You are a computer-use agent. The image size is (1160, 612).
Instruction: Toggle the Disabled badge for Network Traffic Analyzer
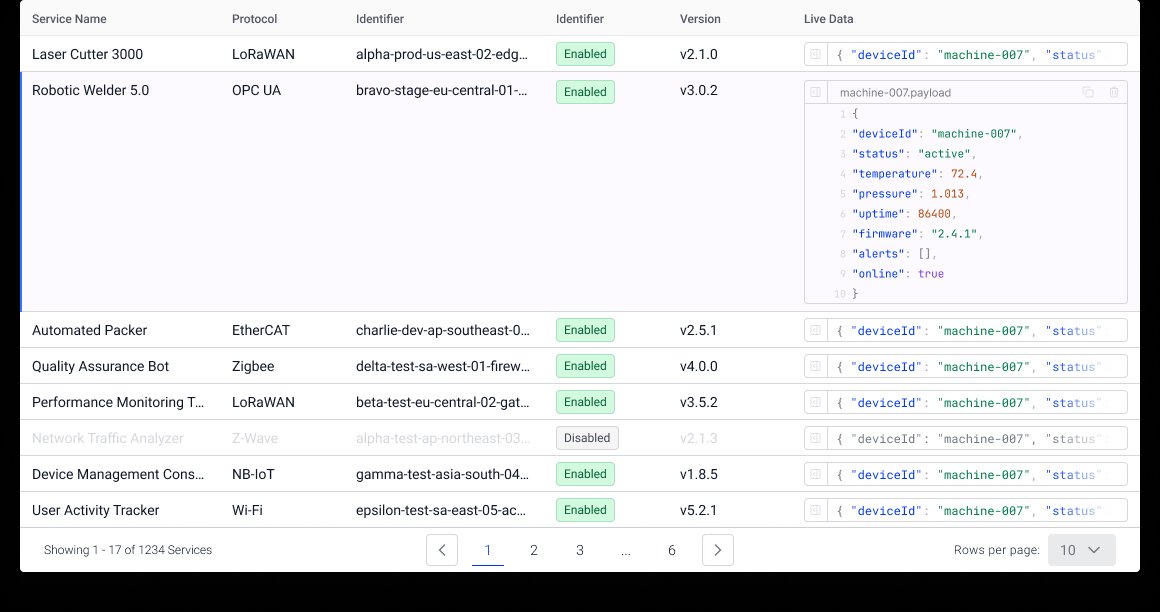tap(587, 438)
